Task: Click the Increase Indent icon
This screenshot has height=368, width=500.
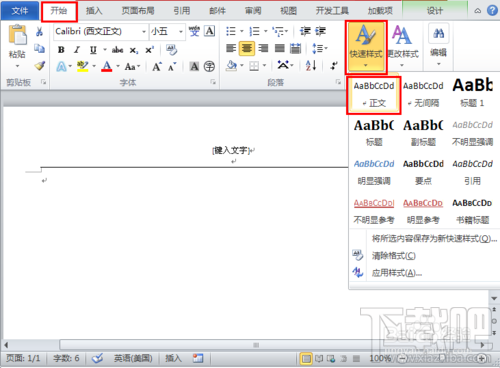Action: 321,31
